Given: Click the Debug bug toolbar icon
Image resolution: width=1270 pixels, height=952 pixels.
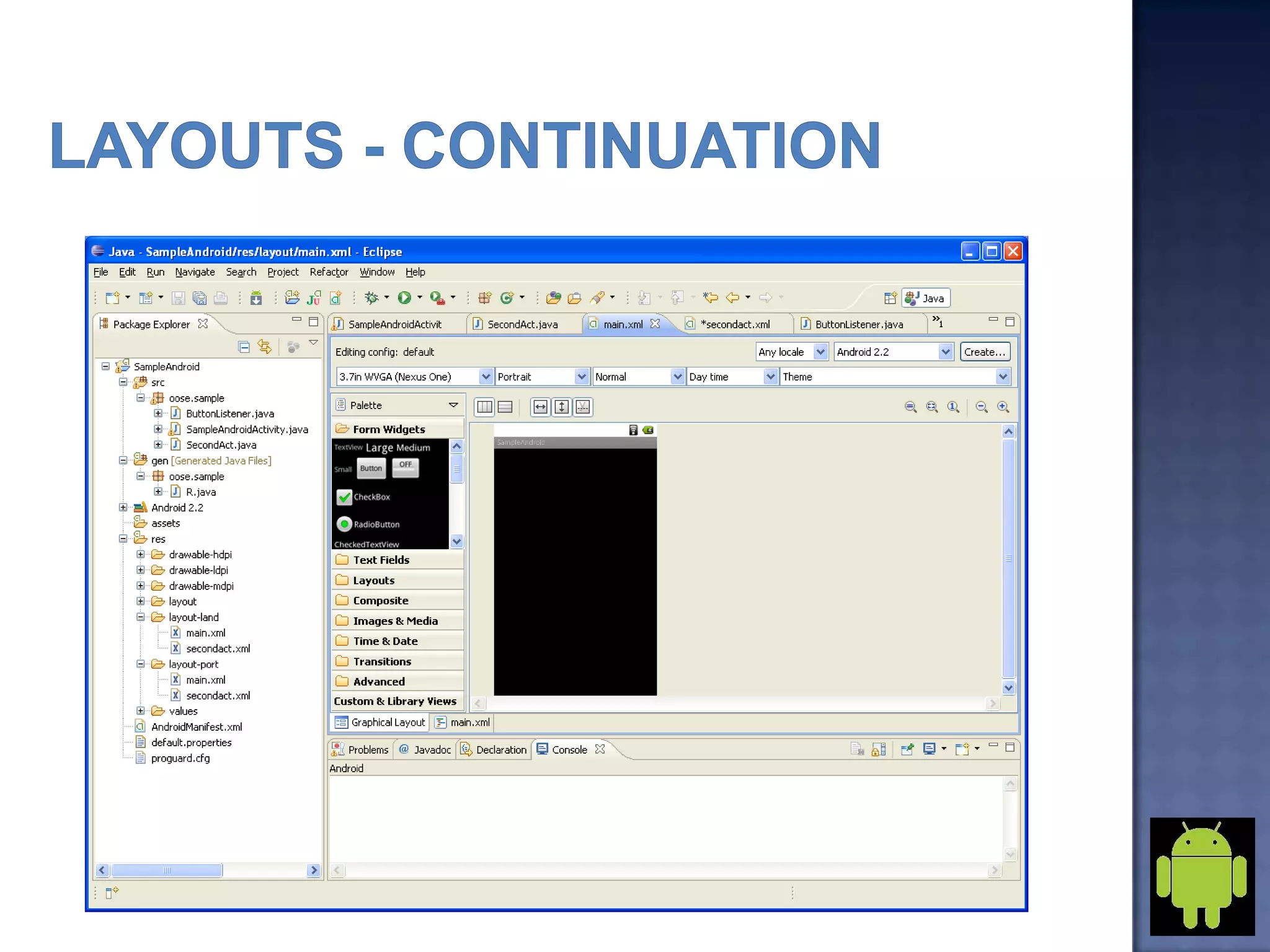Looking at the screenshot, I should point(371,298).
